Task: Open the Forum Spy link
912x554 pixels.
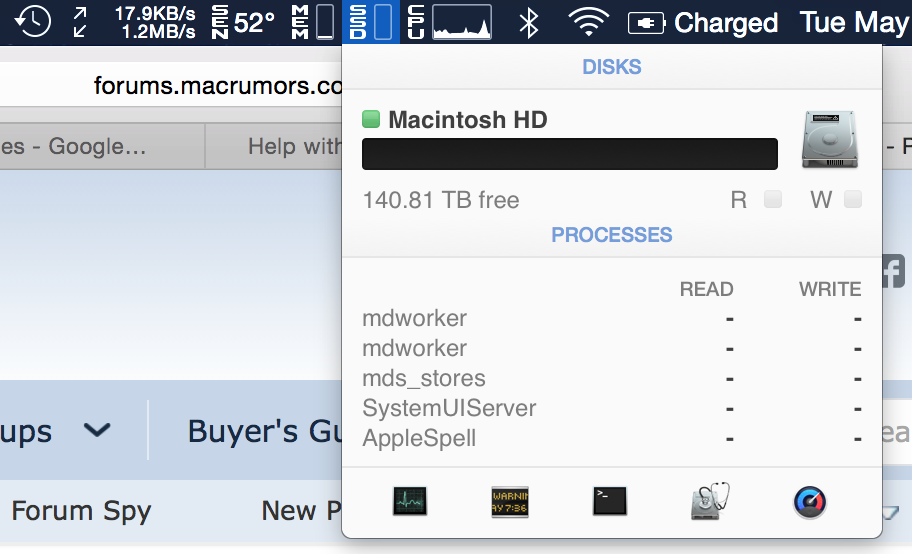Action: pos(81,511)
